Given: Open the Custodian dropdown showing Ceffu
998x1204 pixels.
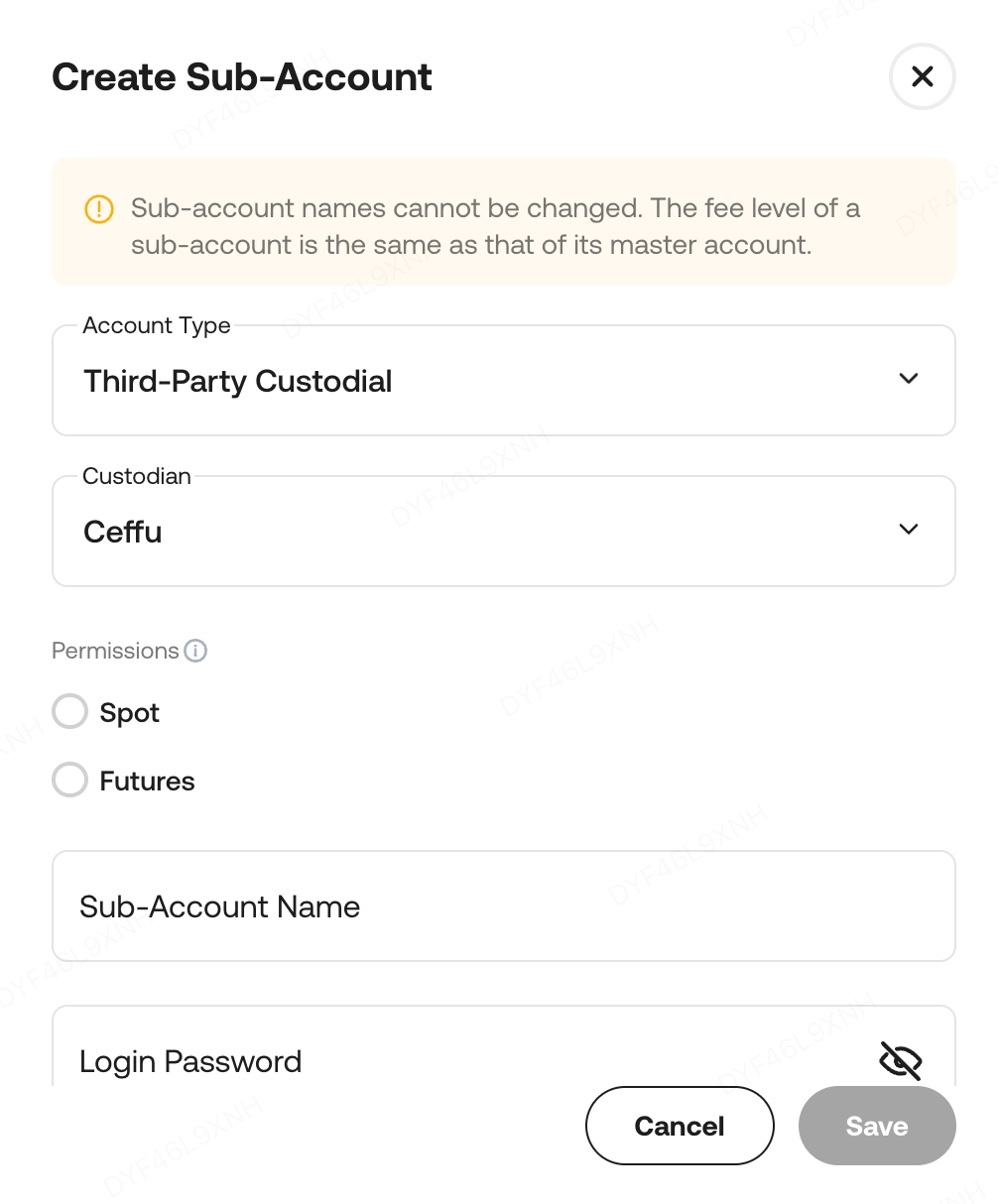Looking at the screenshot, I should coord(503,532).
